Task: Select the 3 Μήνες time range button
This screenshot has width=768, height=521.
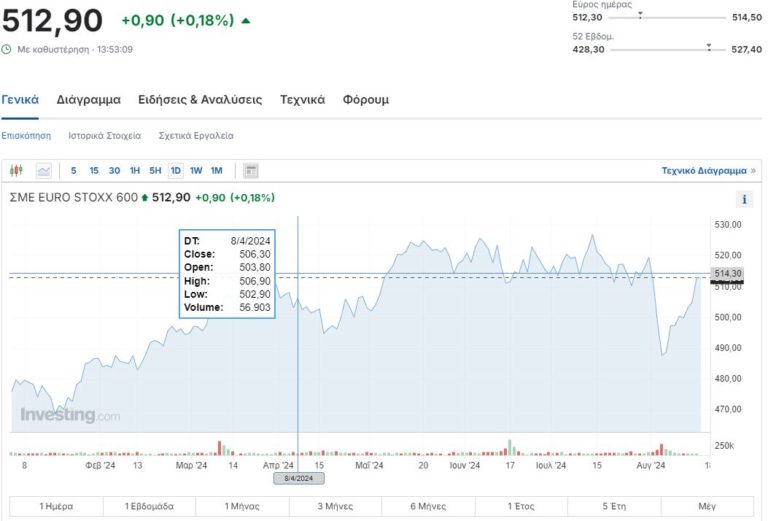Action: click(334, 507)
